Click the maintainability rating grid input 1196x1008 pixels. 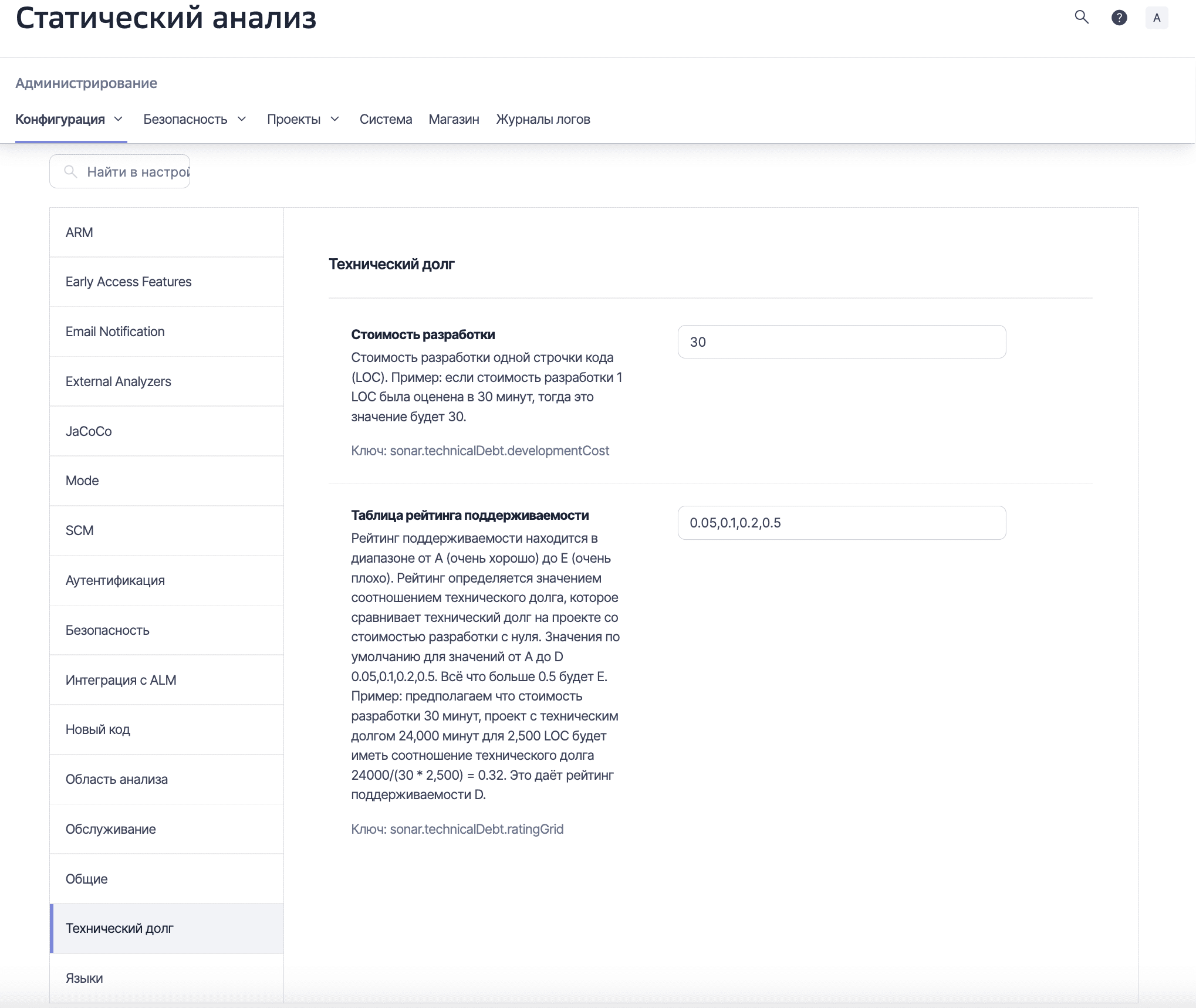click(x=841, y=523)
